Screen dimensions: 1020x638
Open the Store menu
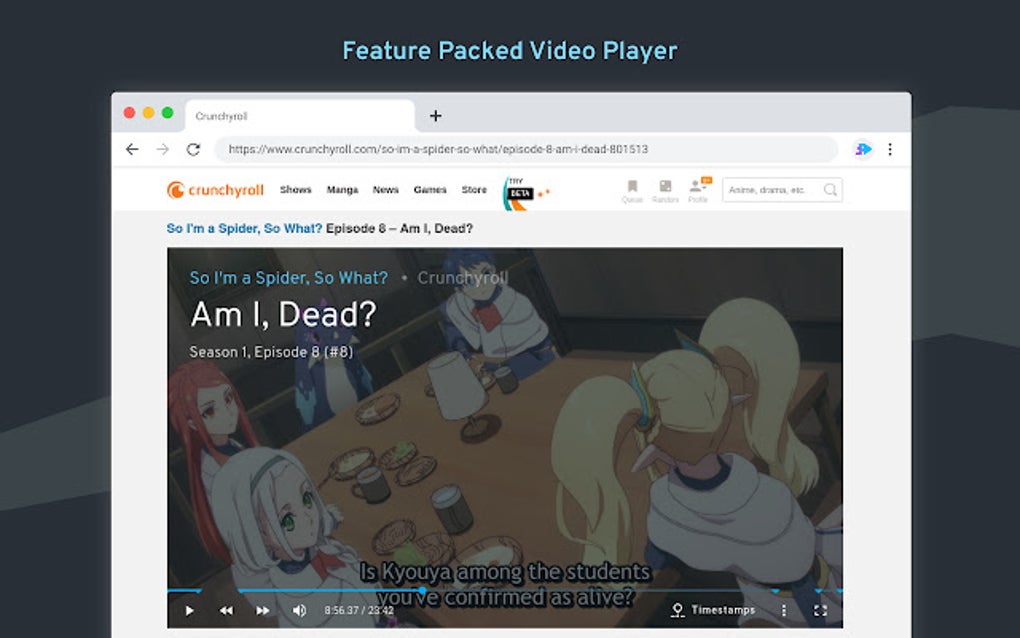click(474, 190)
